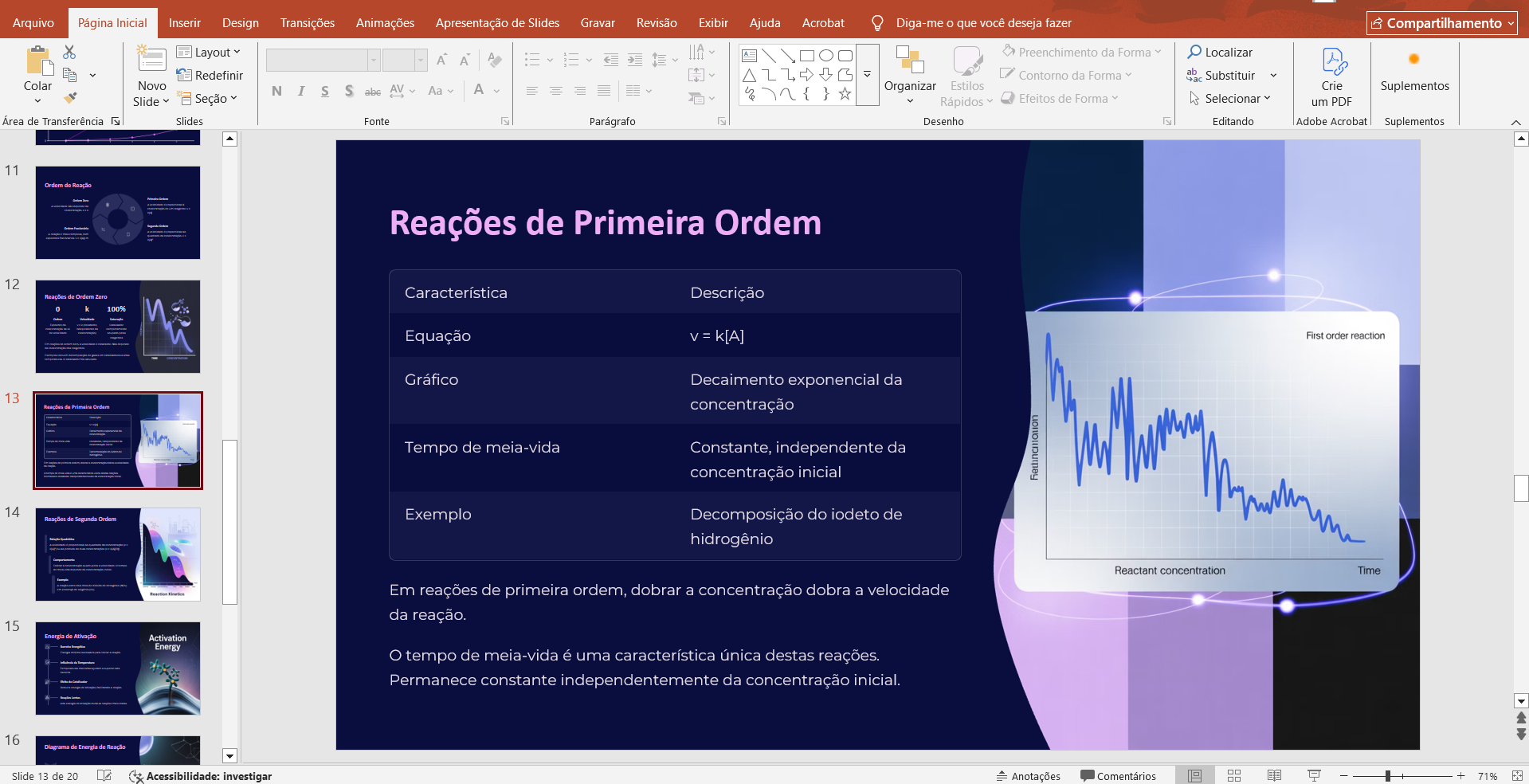Click the Substituir button
Viewport: 1529px width, 784px height.
(1220, 75)
